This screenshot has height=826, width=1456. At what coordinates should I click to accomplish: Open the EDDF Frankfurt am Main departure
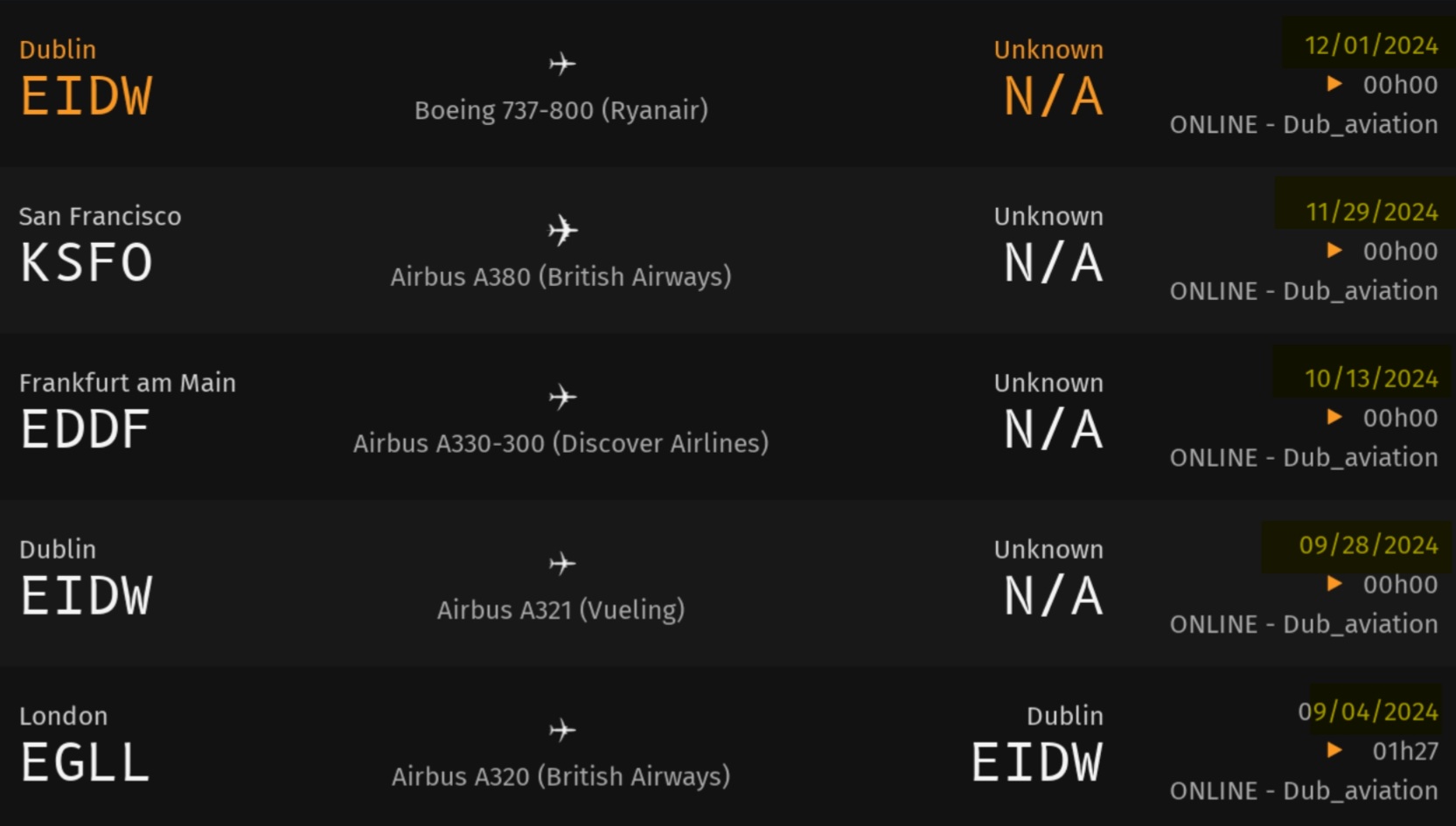coord(85,429)
